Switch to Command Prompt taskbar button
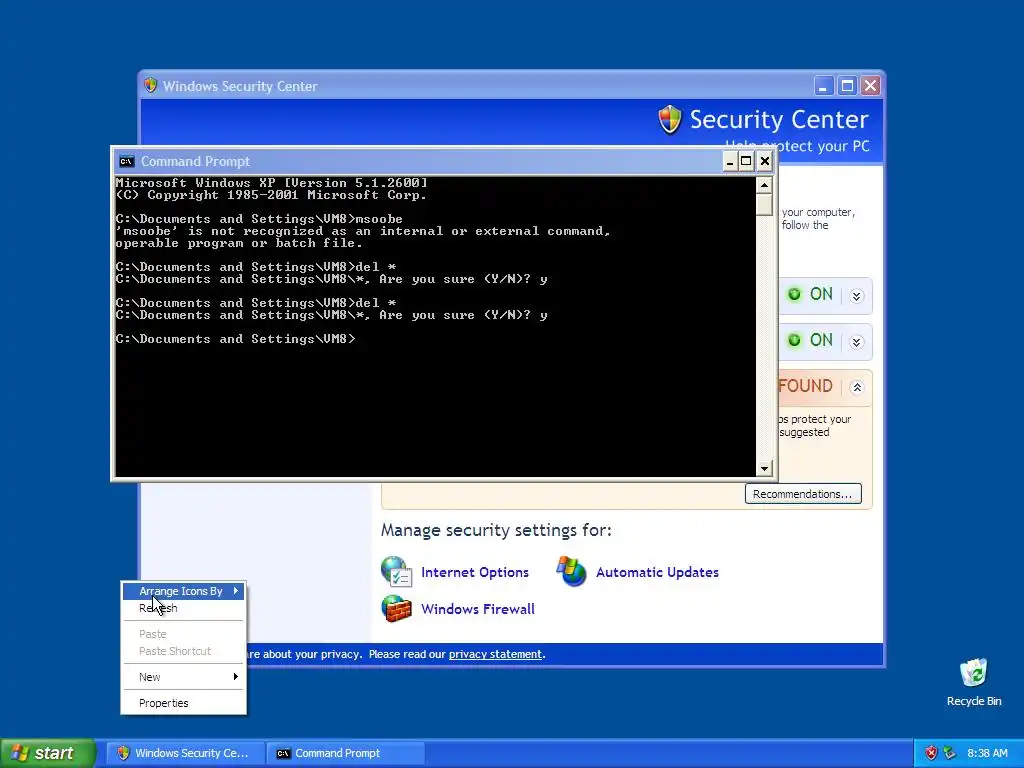This screenshot has height=768, width=1024. point(345,753)
